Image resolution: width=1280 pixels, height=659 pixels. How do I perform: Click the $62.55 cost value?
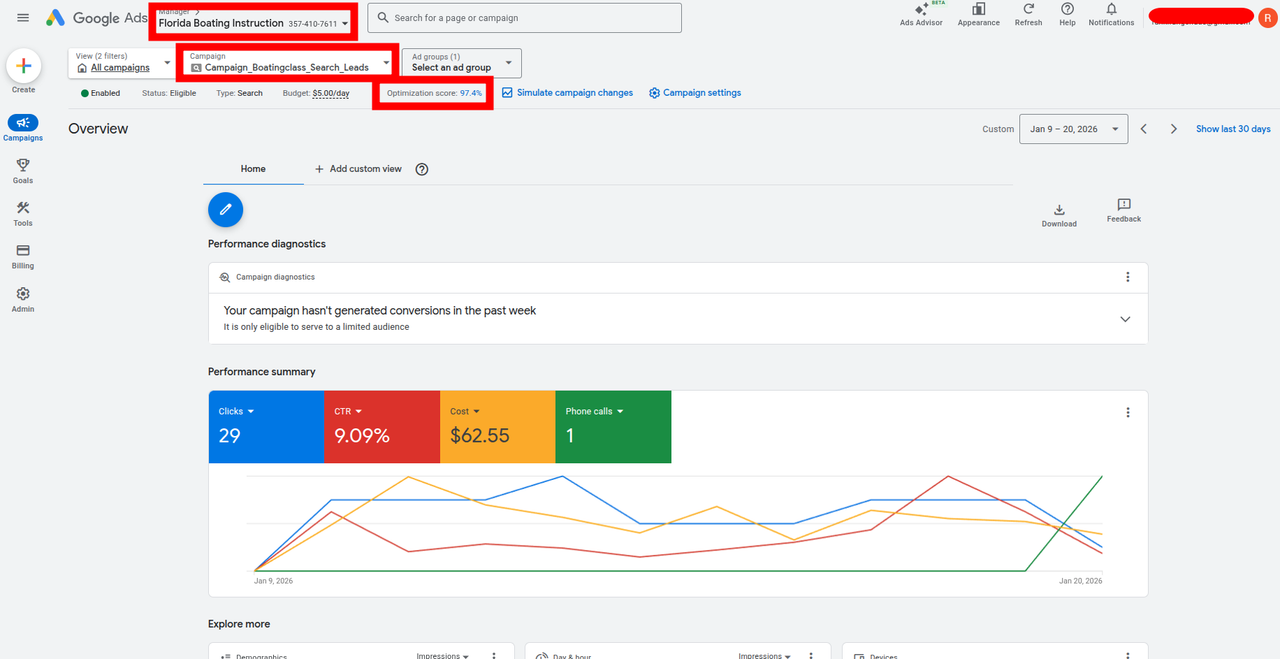pyautogui.click(x=480, y=436)
